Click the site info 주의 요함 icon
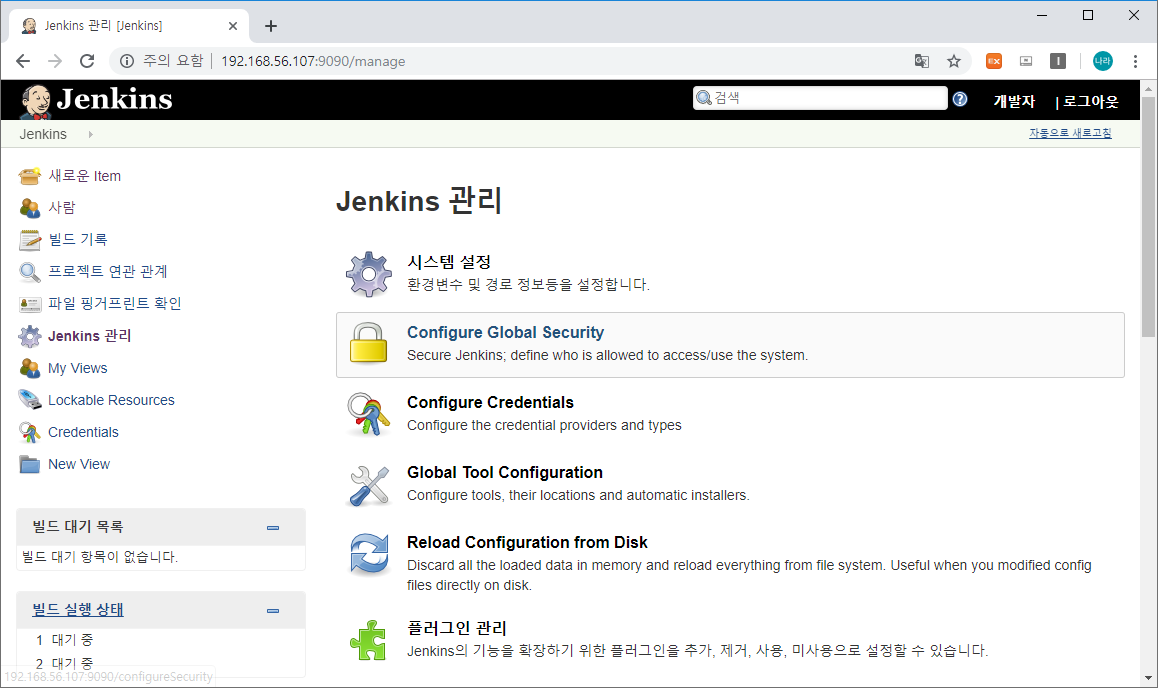Image resolution: width=1158 pixels, height=688 pixels. click(x=127, y=61)
